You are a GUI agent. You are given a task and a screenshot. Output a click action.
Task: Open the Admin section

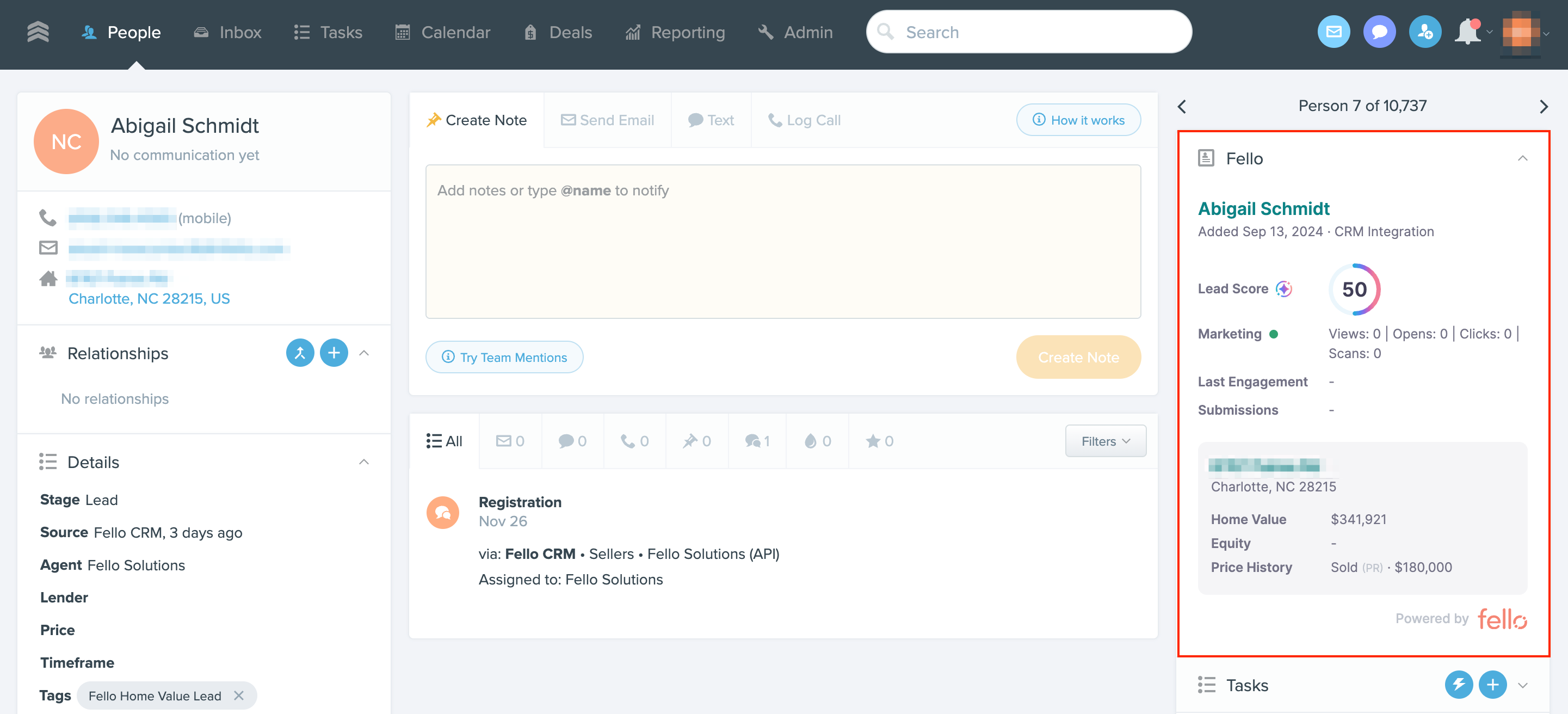pyautogui.click(x=795, y=32)
